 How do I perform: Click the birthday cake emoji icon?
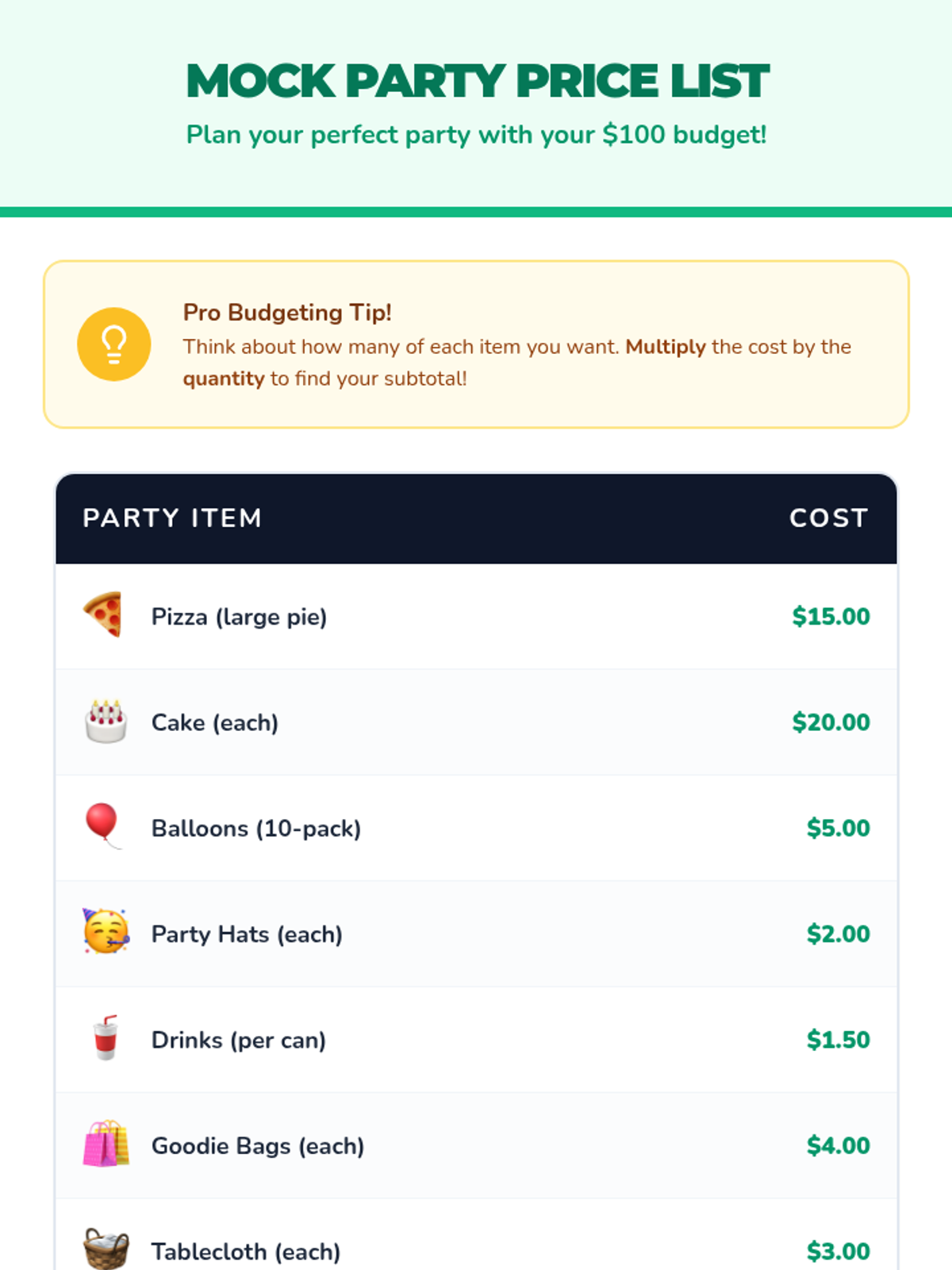click(x=106, y=722)
